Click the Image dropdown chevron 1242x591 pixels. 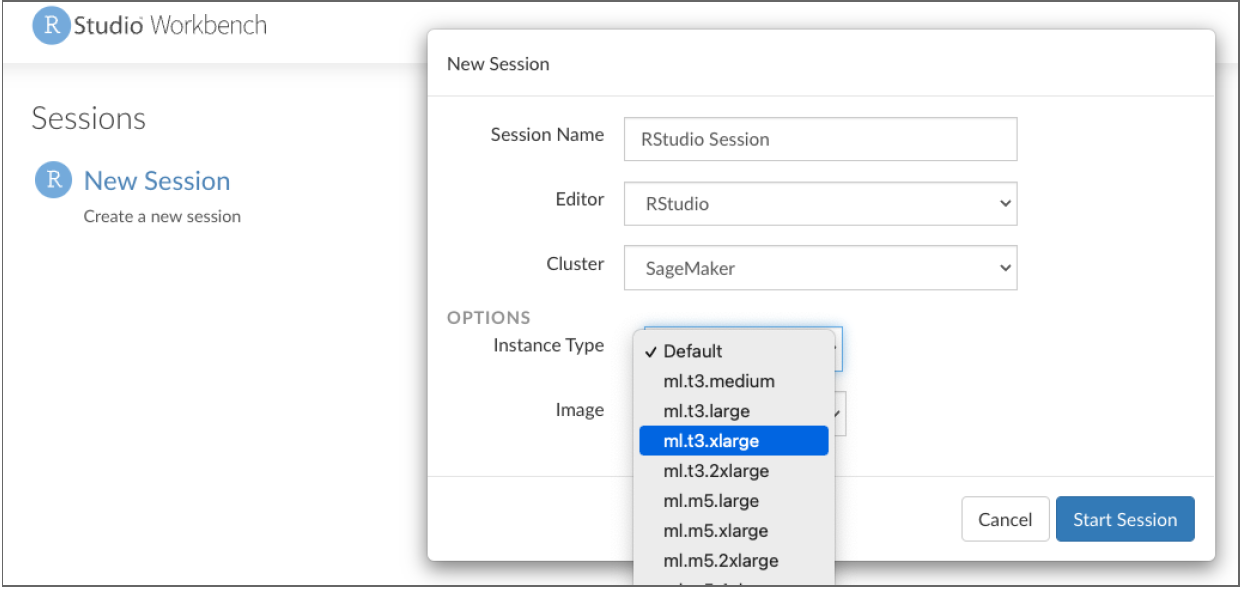[840, 411]
